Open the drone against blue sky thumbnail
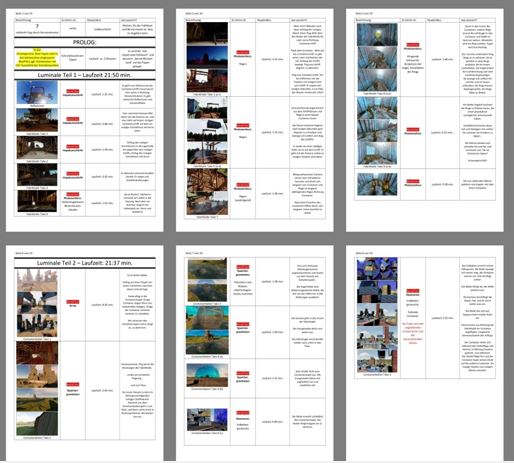Image resolution: width=514 pixels, height=463 pixels. point(37,93)
